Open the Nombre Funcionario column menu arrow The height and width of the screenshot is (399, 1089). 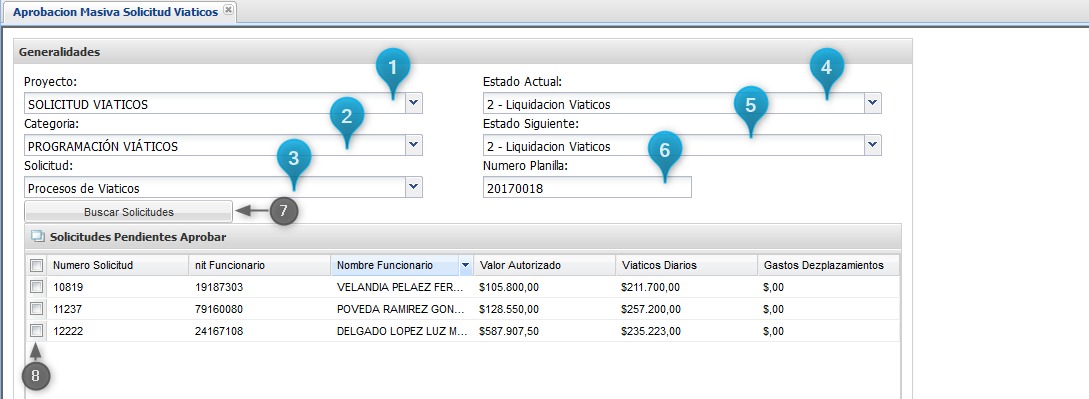point(465,265)
